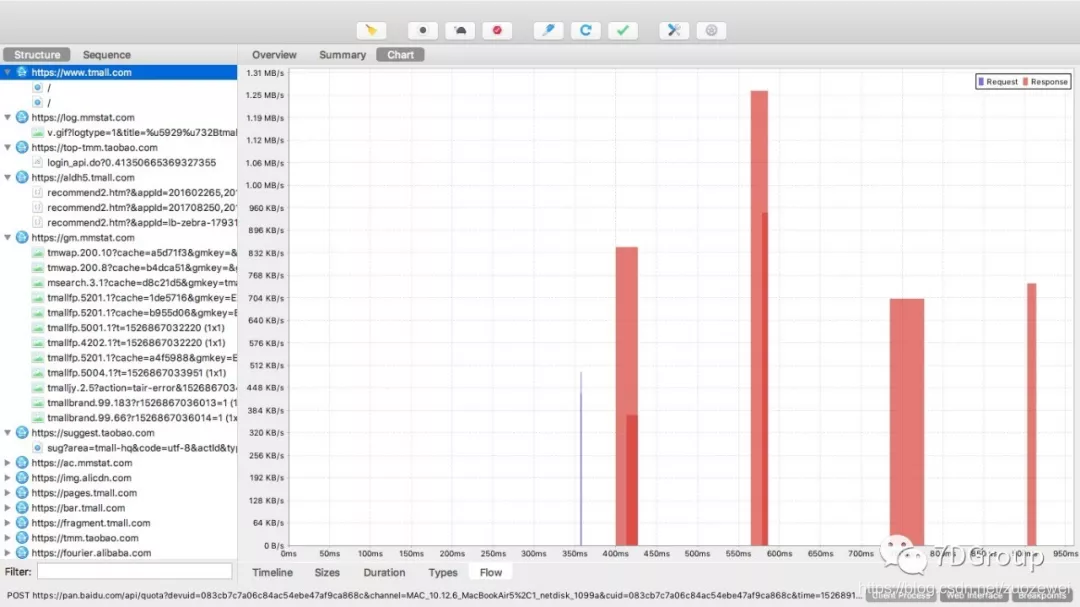Open the Summary tab
Viewport: 1080px width, 607px height.
tap(342, 54)
